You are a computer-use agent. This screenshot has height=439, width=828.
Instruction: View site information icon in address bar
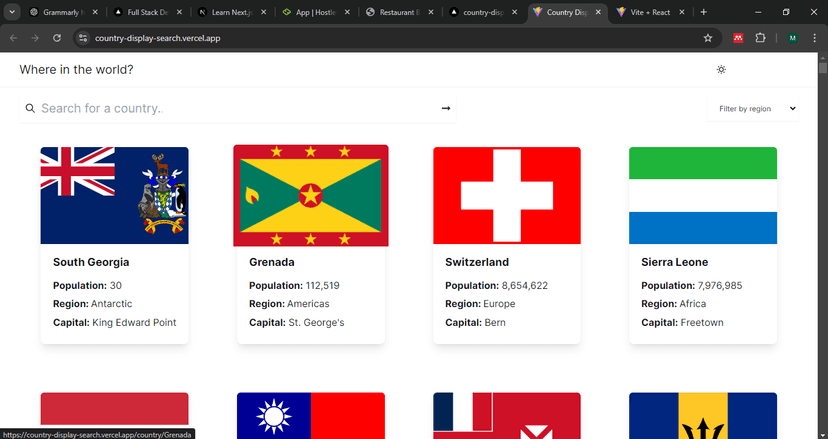click(x=82, y=38)
